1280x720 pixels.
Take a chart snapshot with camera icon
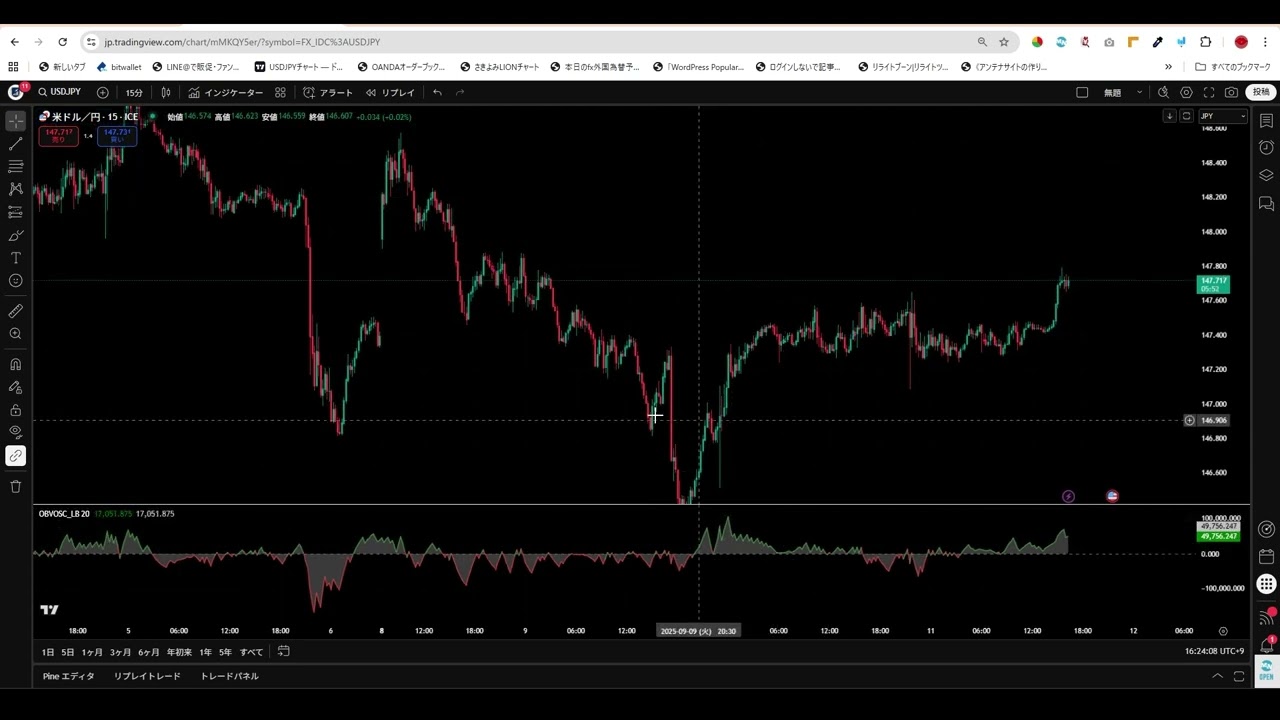pos(1231,92)
